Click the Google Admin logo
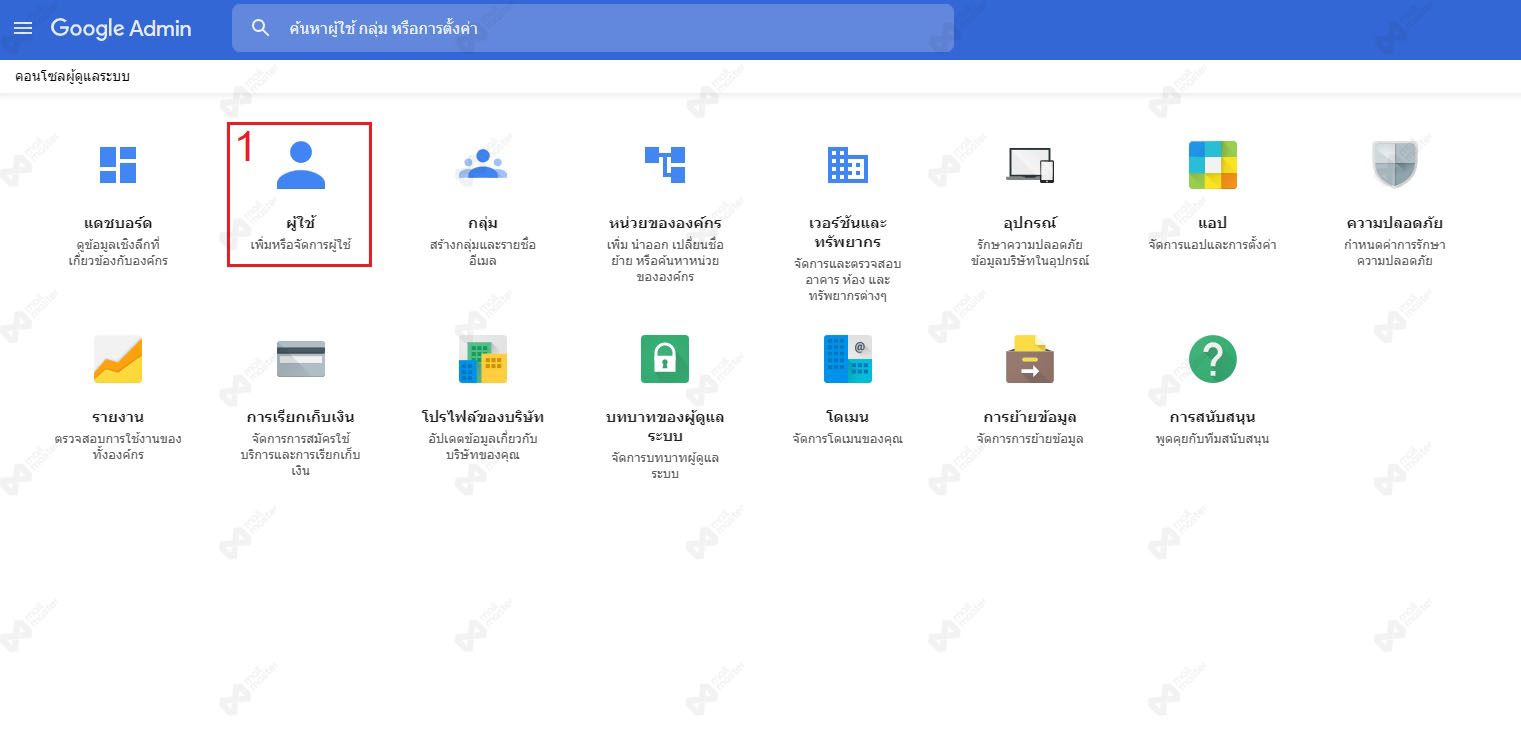This screenshot has width=1521, height=732. point(121,28)
